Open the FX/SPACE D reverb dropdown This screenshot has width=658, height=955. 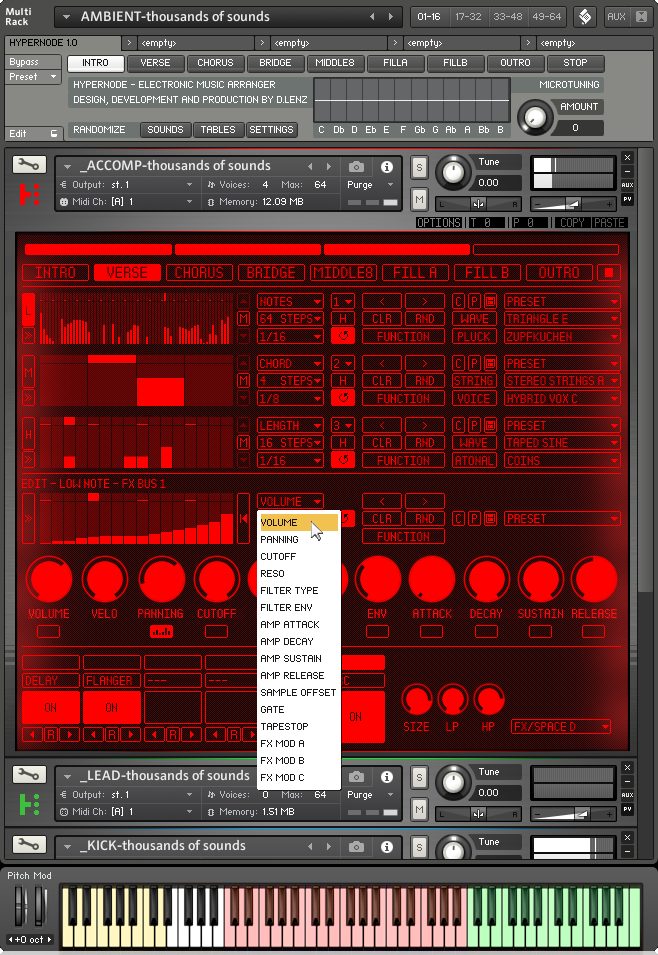point(561,726)
